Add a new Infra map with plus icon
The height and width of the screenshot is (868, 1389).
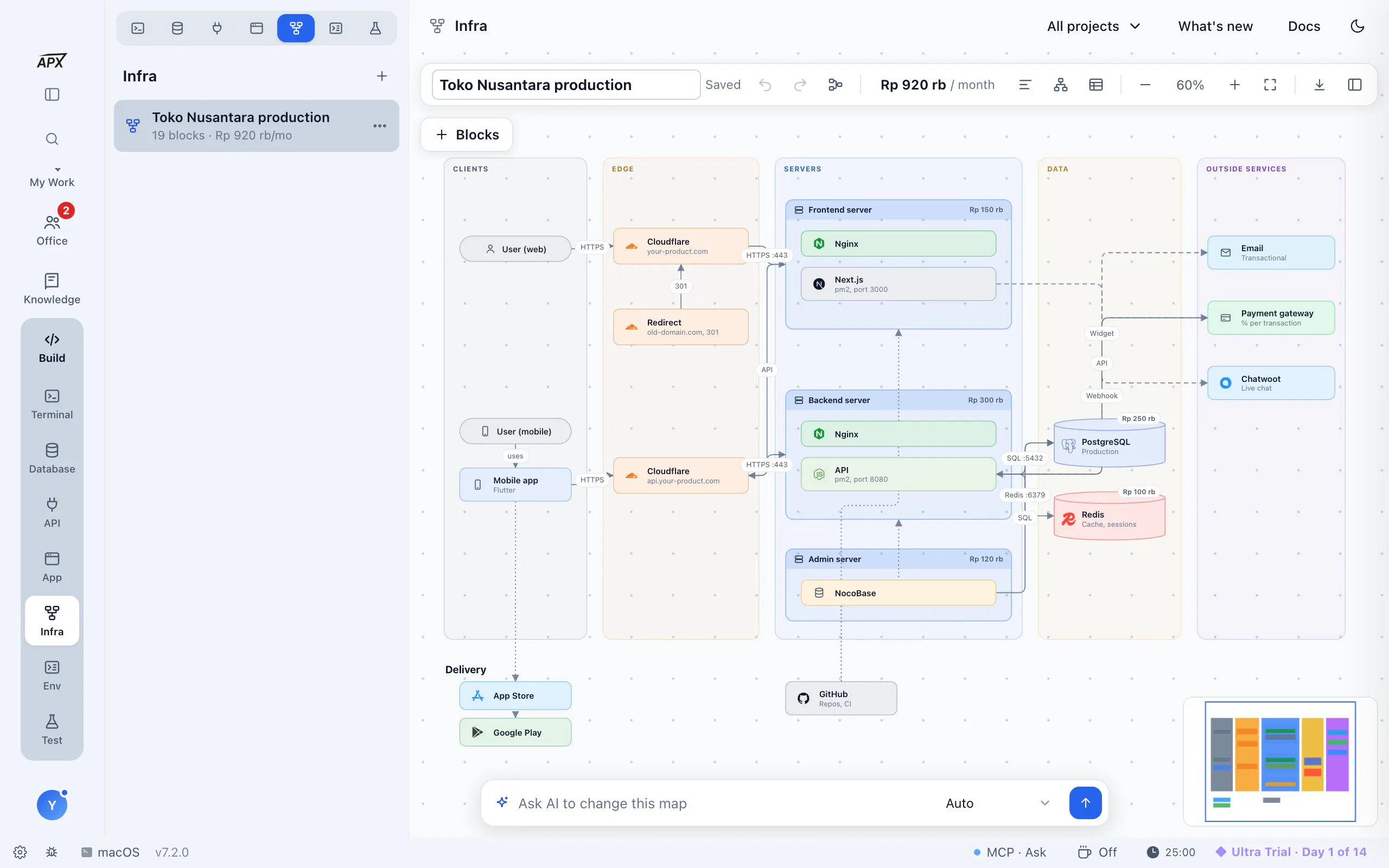coord(381,76)
